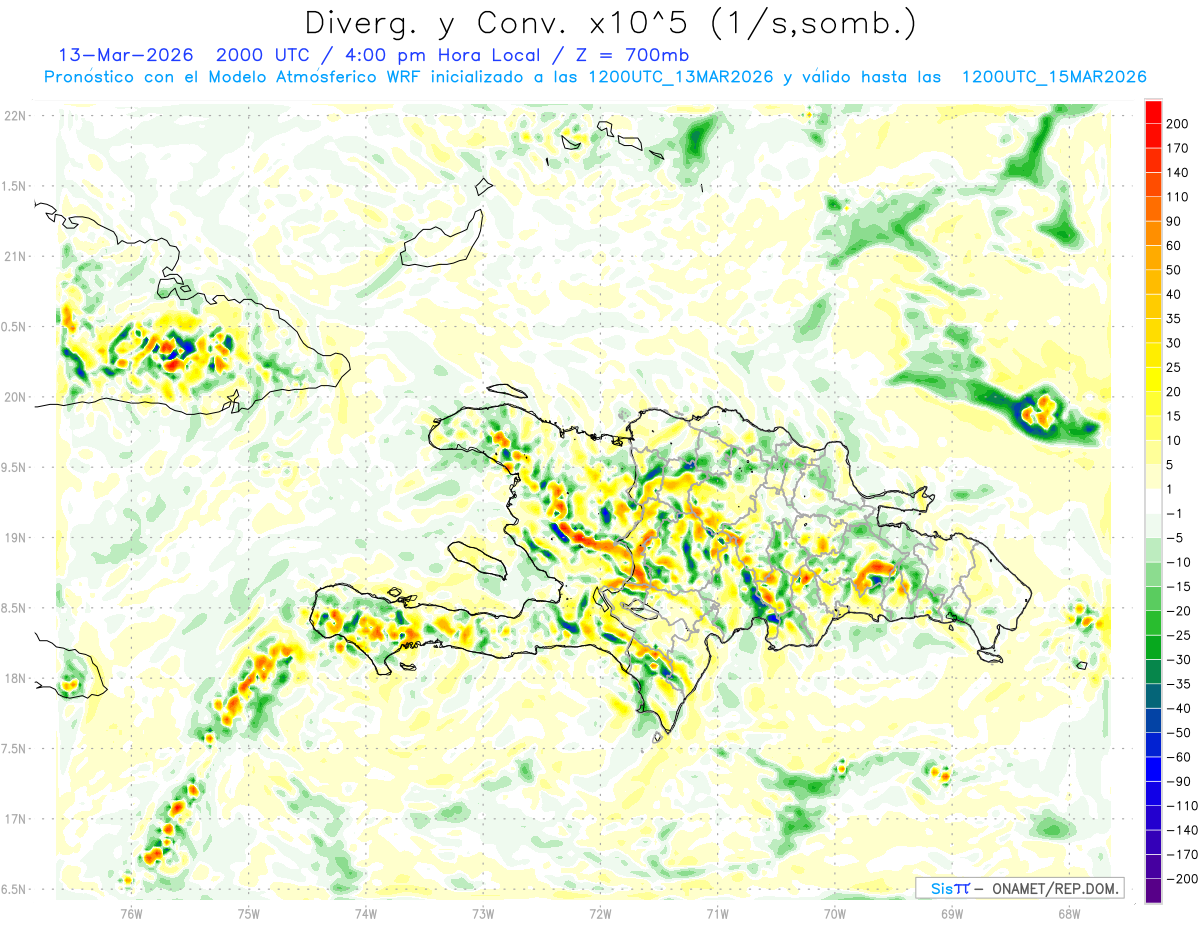Image resolution: width=1200 pixels, height=927 pixels.
Task: Click the '-20' colorbar label
Action: pos(1179,611)
